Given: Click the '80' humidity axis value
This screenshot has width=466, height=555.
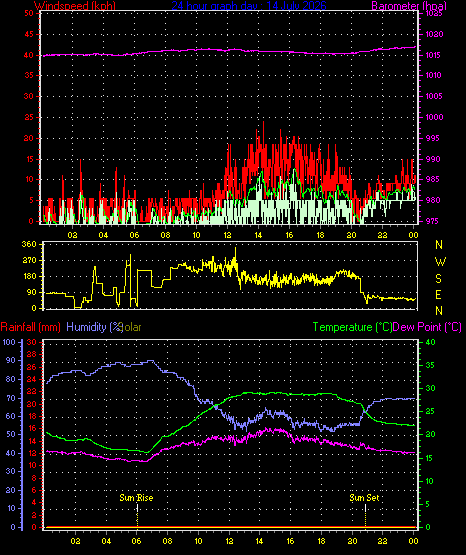Looking at the screenshot, I should coord(11,379).
